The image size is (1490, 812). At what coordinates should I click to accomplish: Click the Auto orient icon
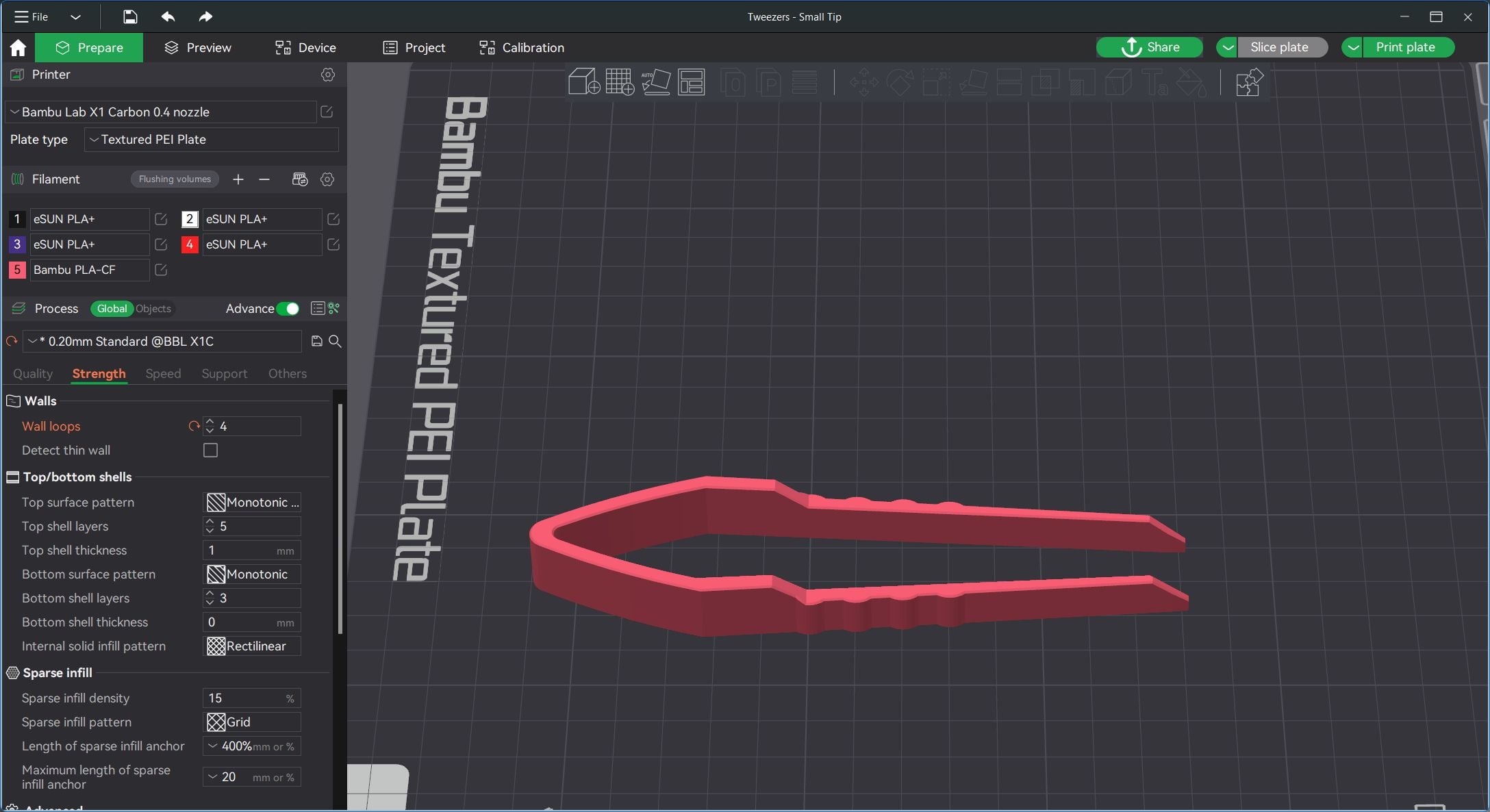655,82
